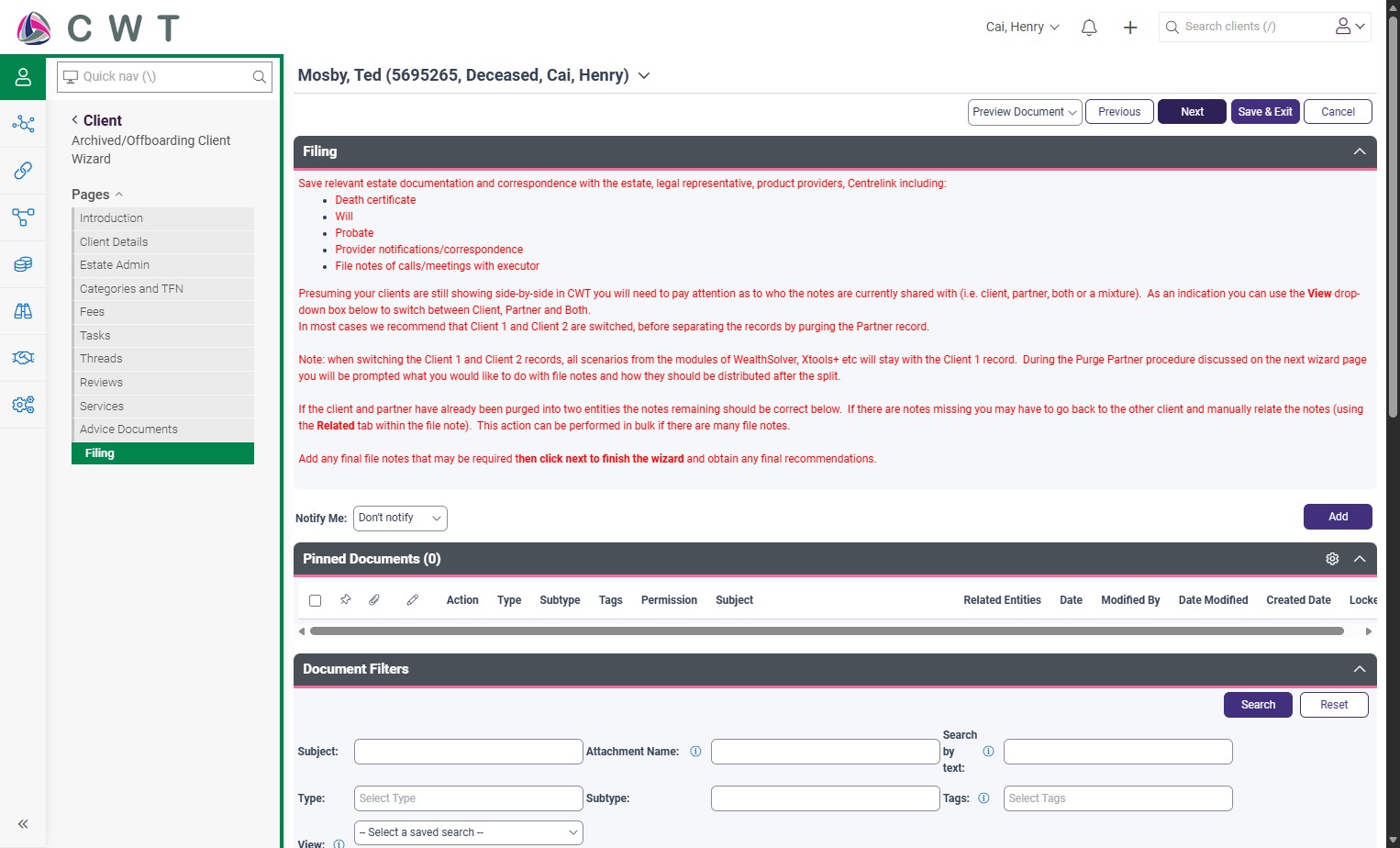Click Save & Exit

point(1265,112)
